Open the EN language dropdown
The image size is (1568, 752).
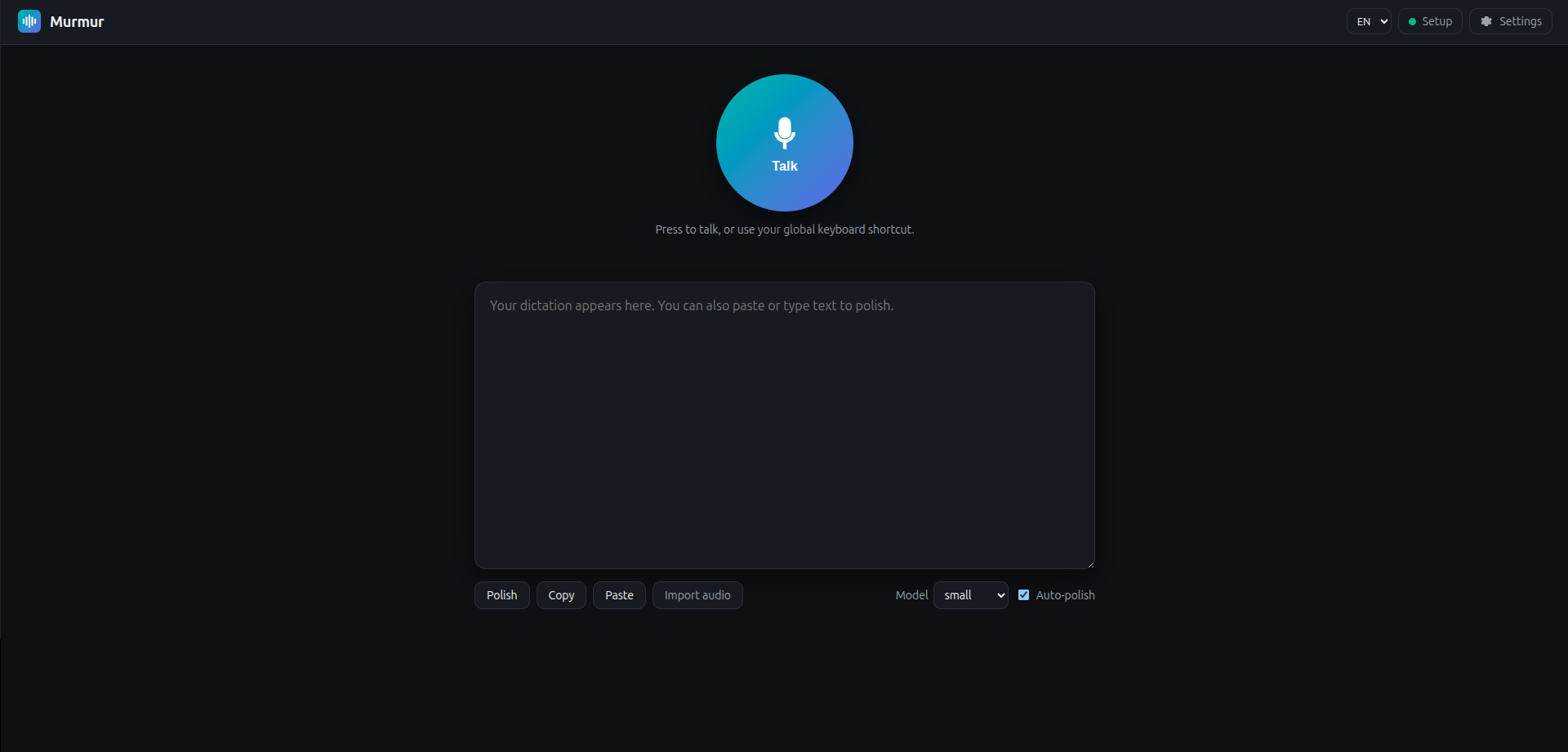click(1369, 21)
